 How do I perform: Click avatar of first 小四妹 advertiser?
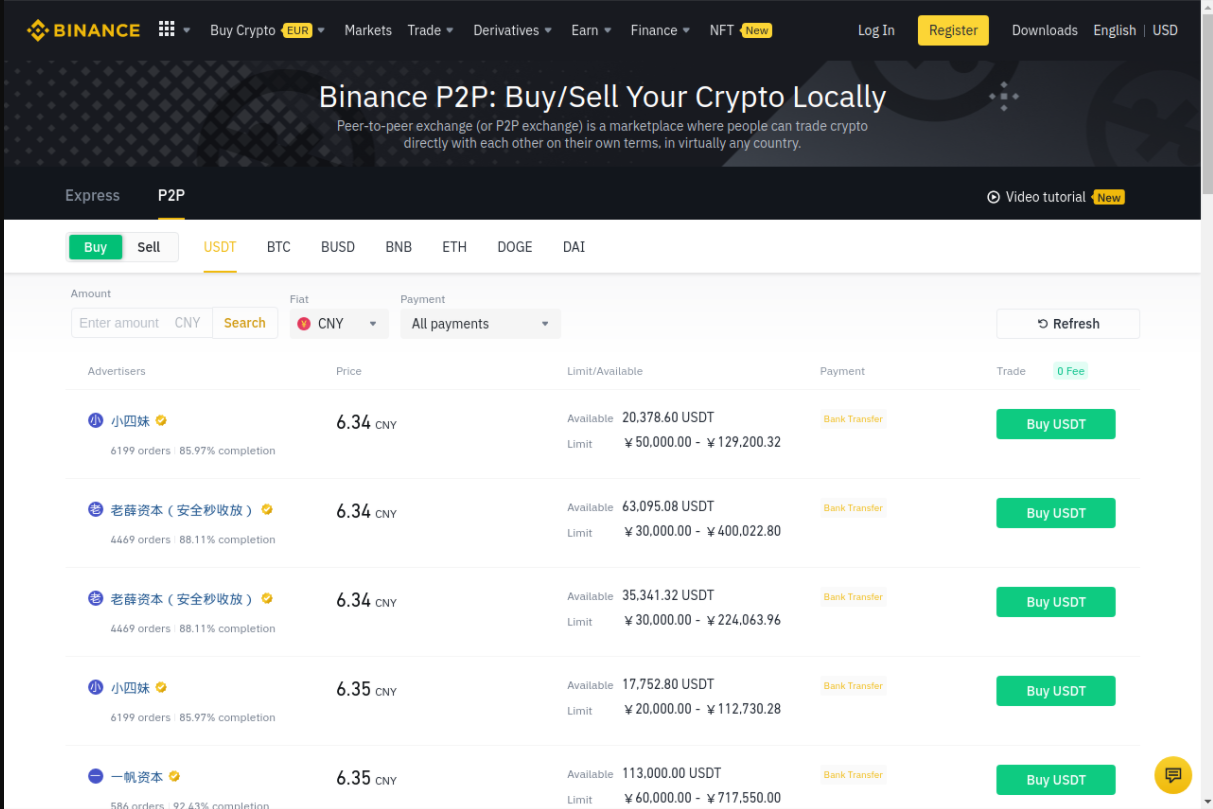[x=96, y=421]
